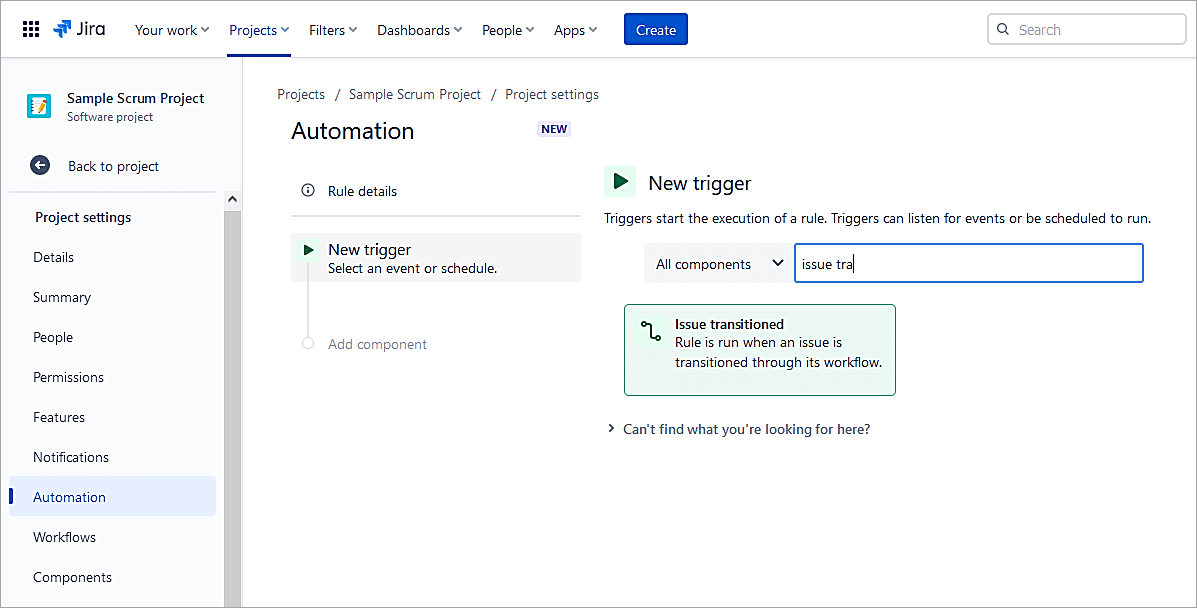Screen dimensions: 1197x608
Task: Click the Rule details info icon
Action: click(308, 191)
